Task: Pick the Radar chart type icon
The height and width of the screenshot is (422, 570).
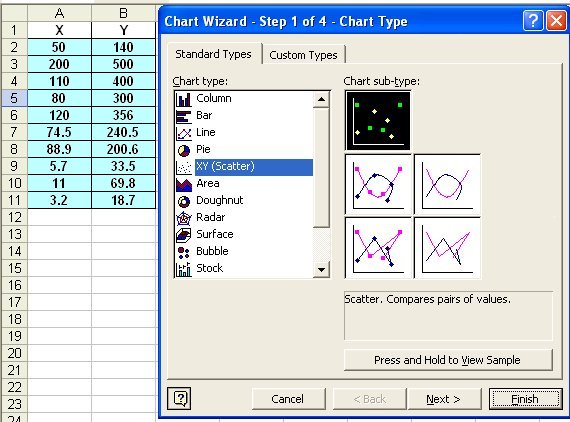Action: 184,218
